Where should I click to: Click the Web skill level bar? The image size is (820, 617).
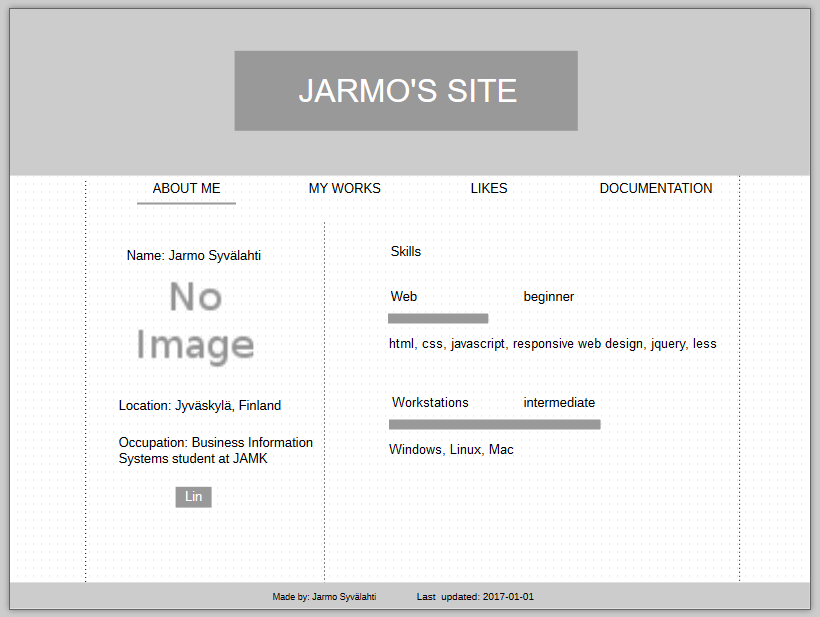(438, 318)
